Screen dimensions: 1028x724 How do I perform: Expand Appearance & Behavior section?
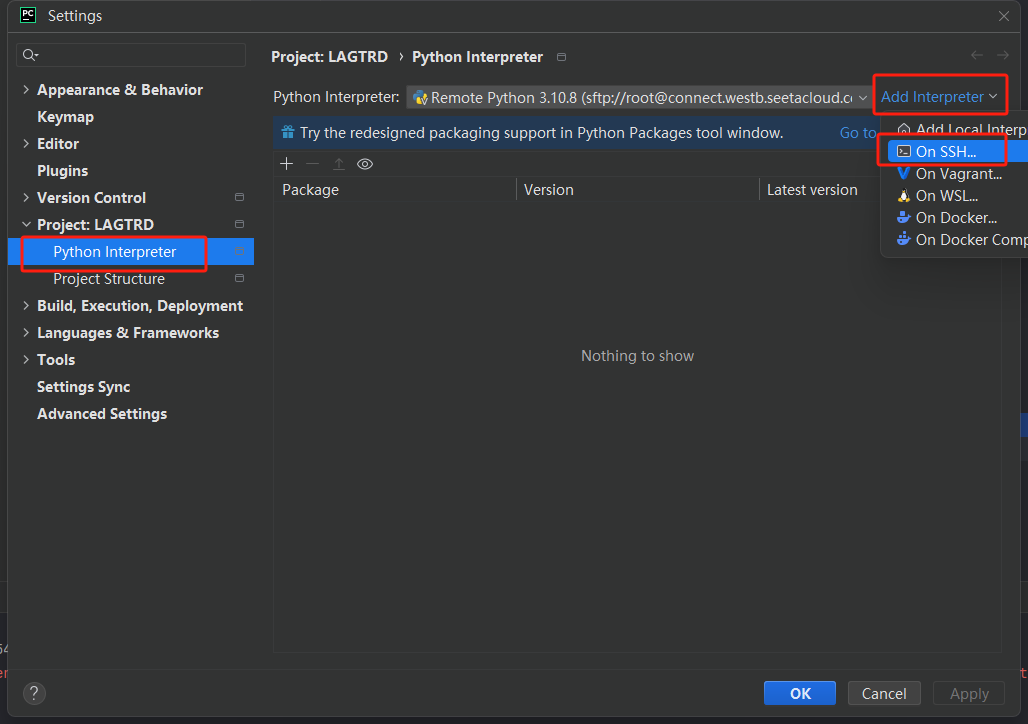[26, 90]
